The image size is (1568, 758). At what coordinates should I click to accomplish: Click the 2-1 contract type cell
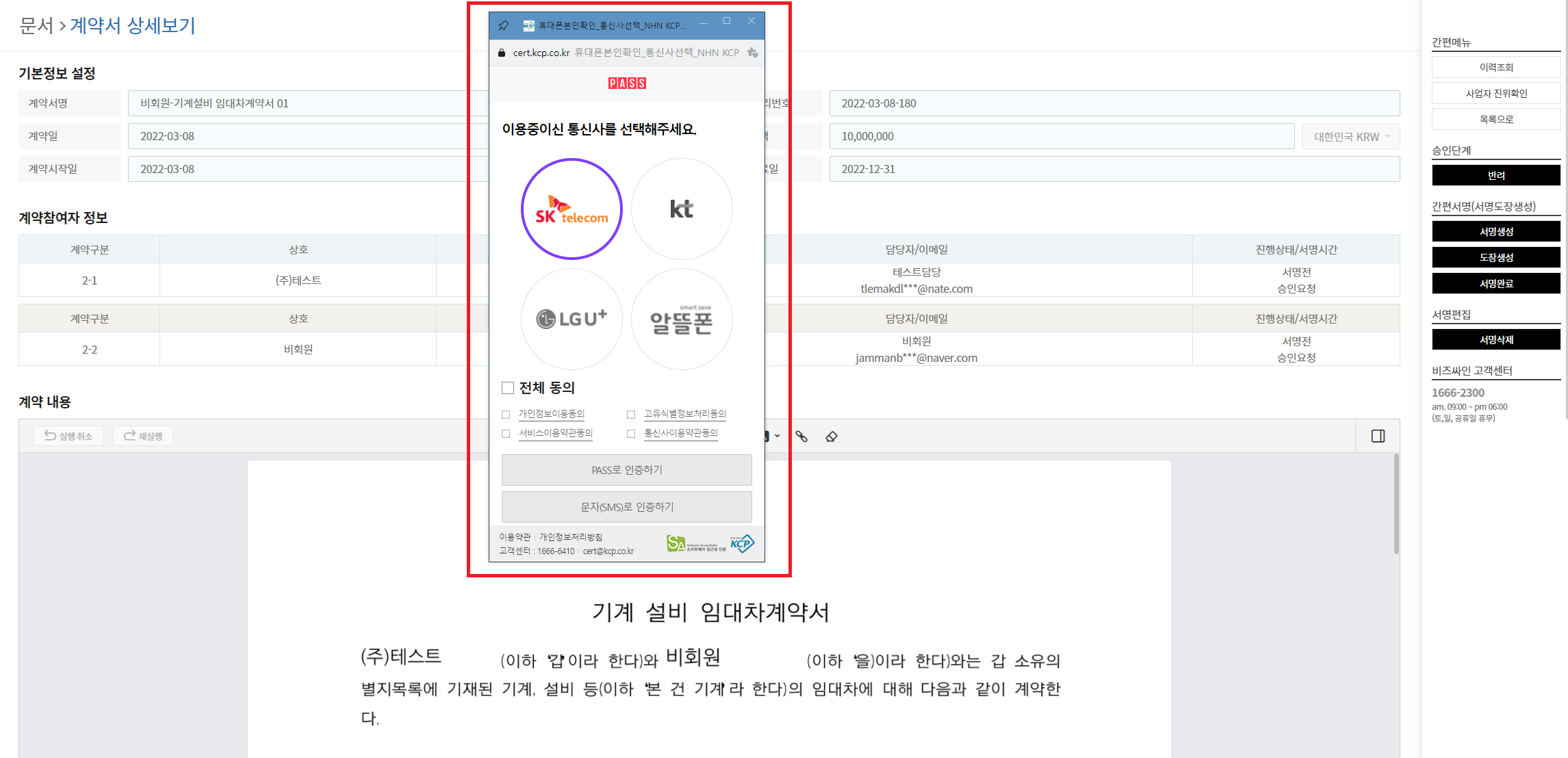90,280
